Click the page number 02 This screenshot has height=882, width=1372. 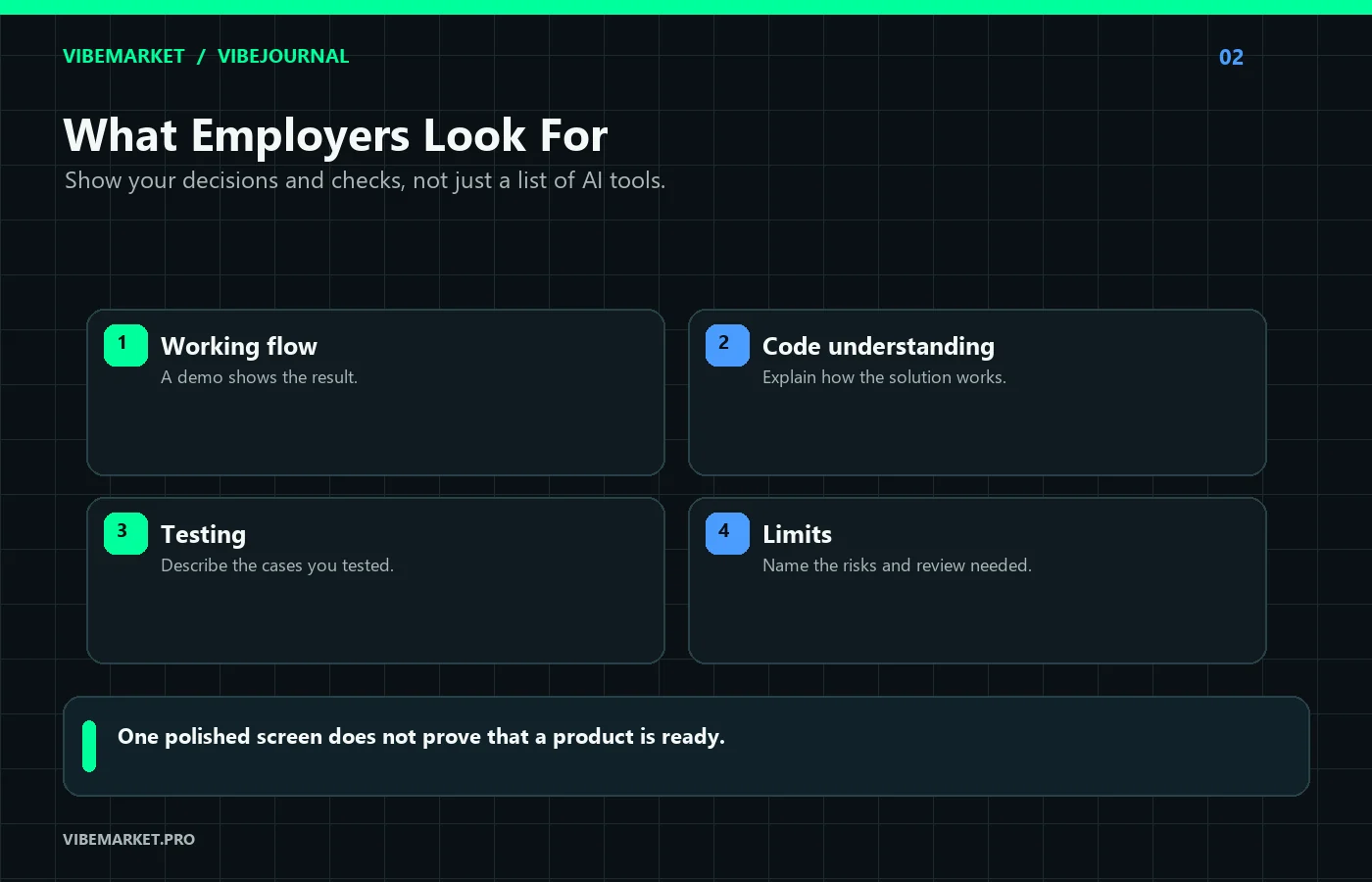tap(1231, 57)
